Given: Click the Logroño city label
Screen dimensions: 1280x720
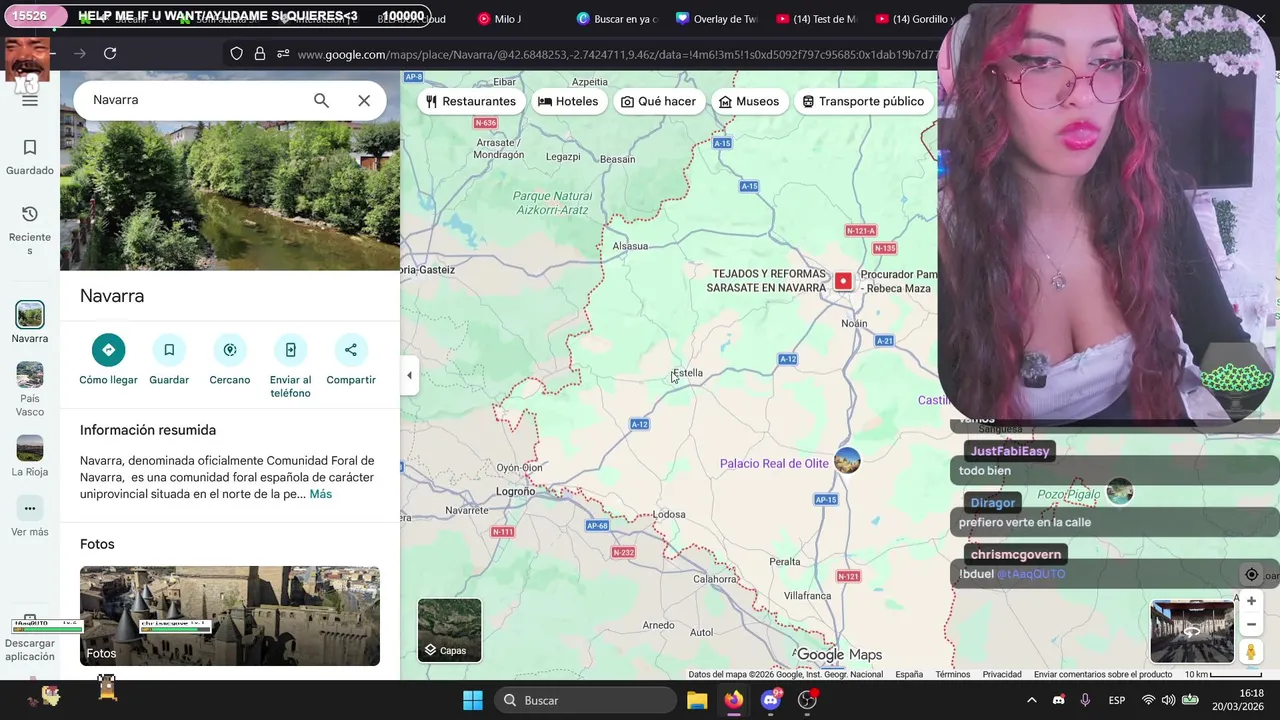Looking at the screenshot, I should 516,491.
